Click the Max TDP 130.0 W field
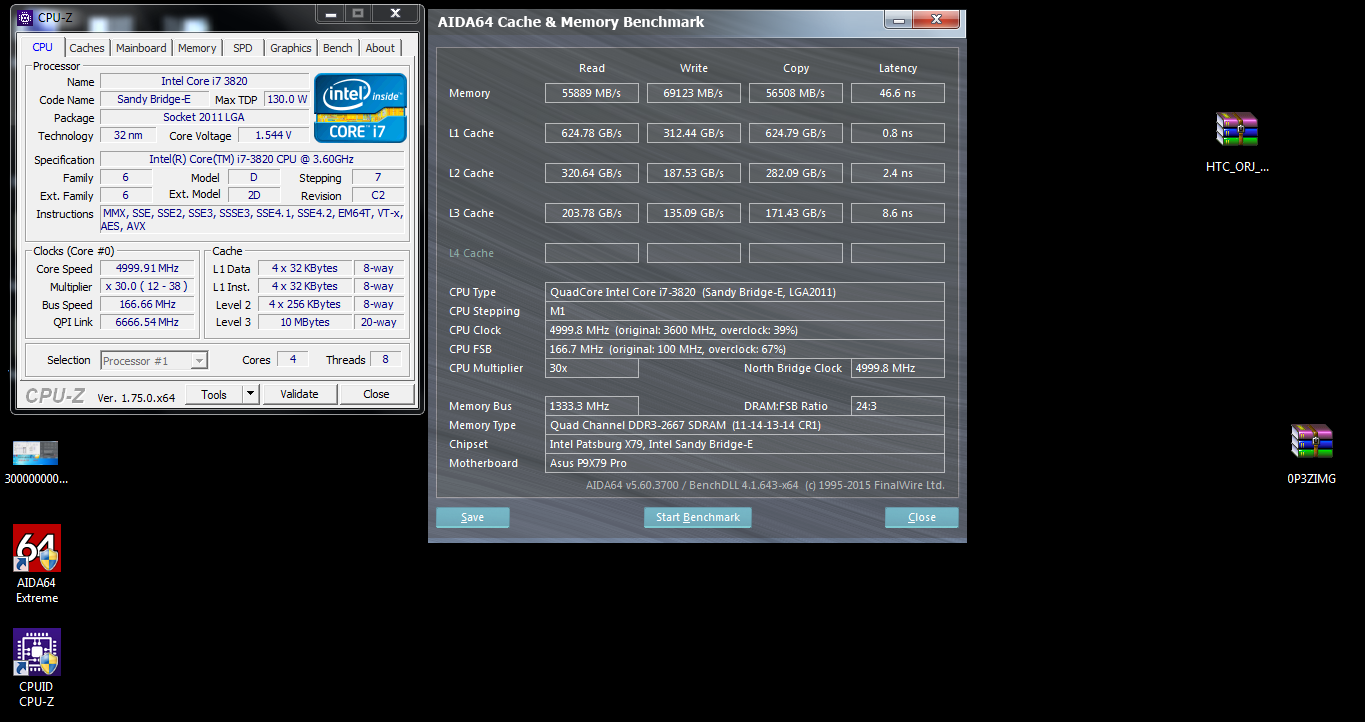The width and height of the screenshot is (1365, 722). (287, 99)
